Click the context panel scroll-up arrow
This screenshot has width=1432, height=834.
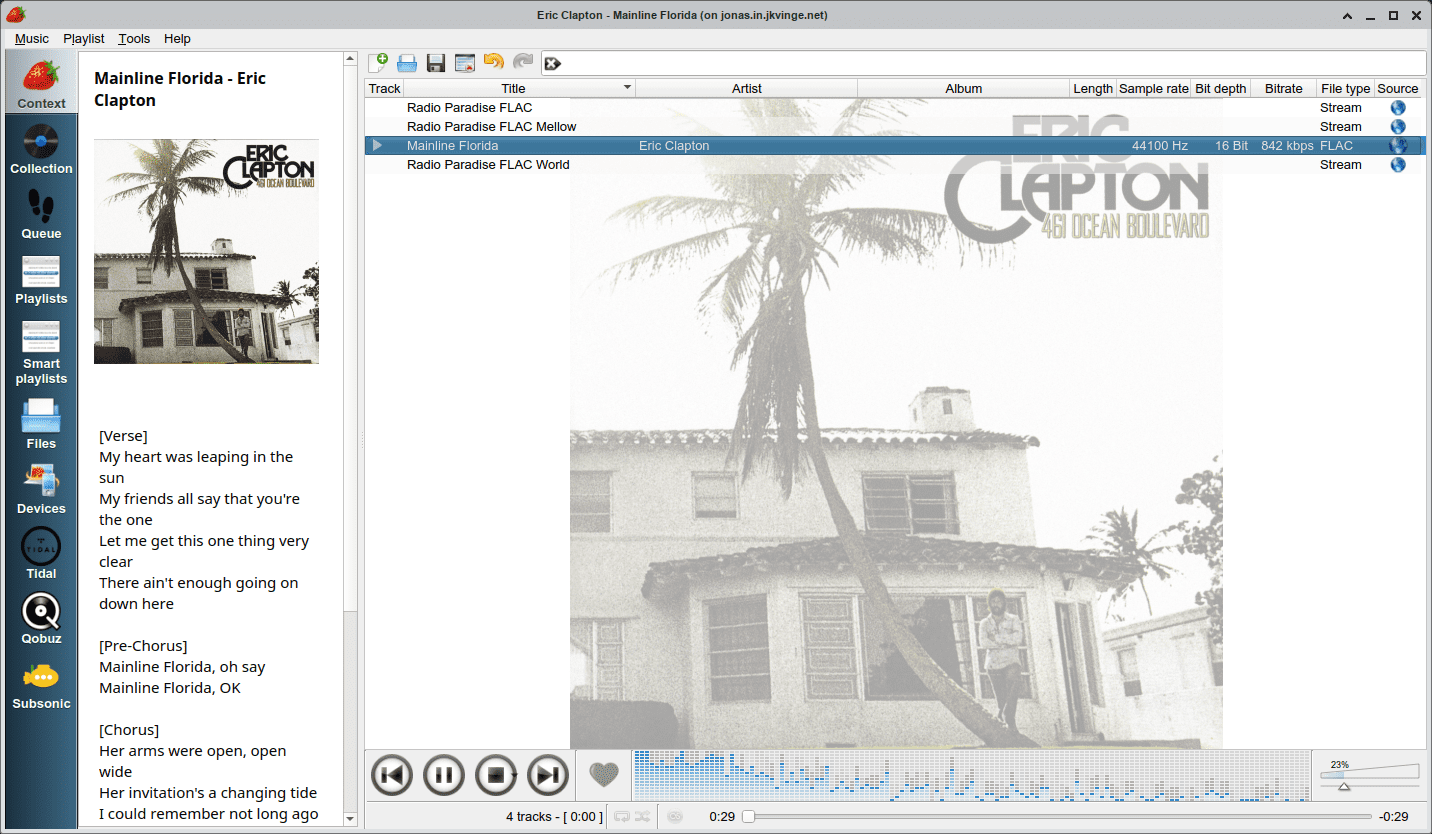(x=350, y=59)
